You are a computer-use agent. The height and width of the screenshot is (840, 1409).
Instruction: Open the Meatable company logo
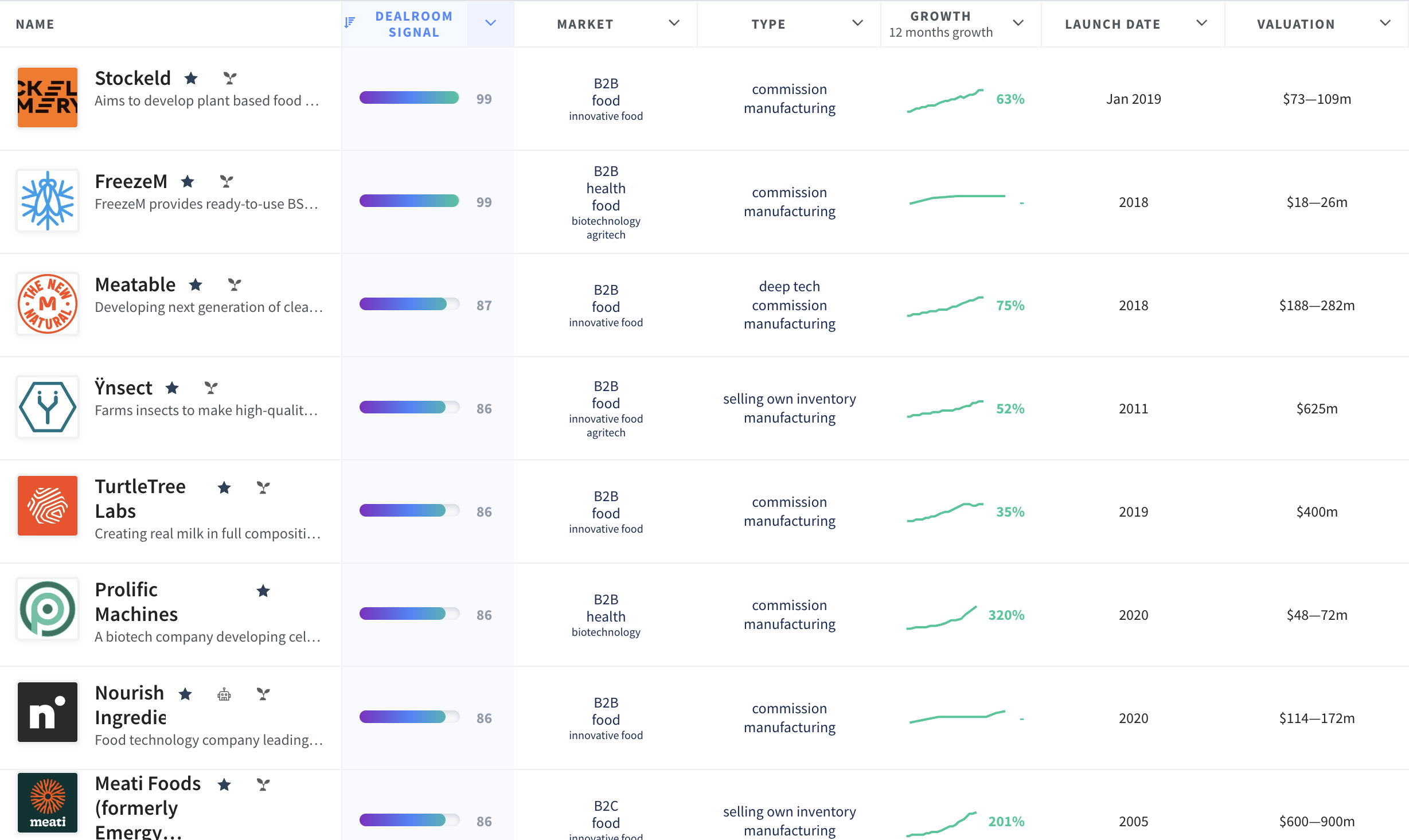coord(48,304)
